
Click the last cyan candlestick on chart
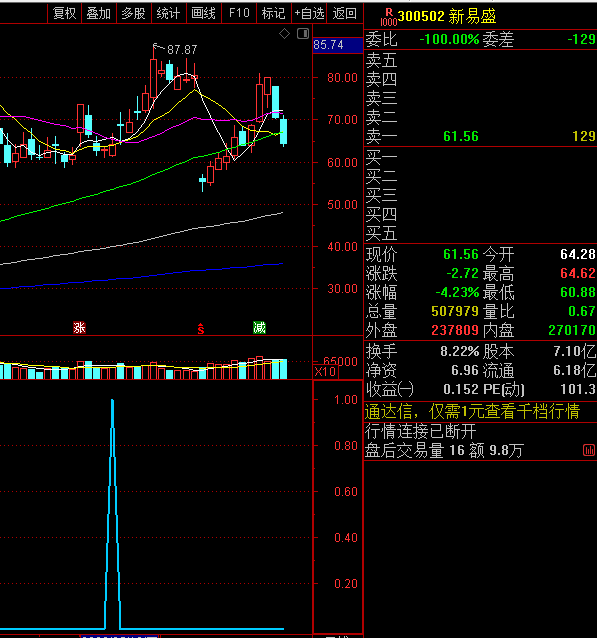pos(284,131)
